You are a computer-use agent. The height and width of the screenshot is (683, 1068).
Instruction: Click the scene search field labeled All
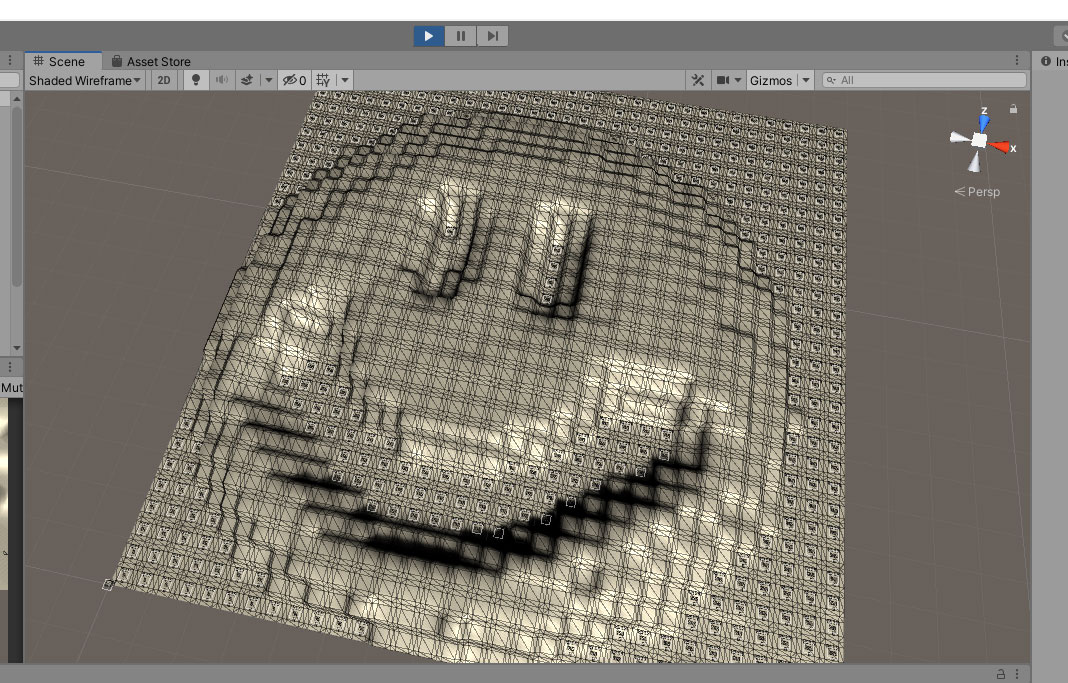click(x=924, y=80)
